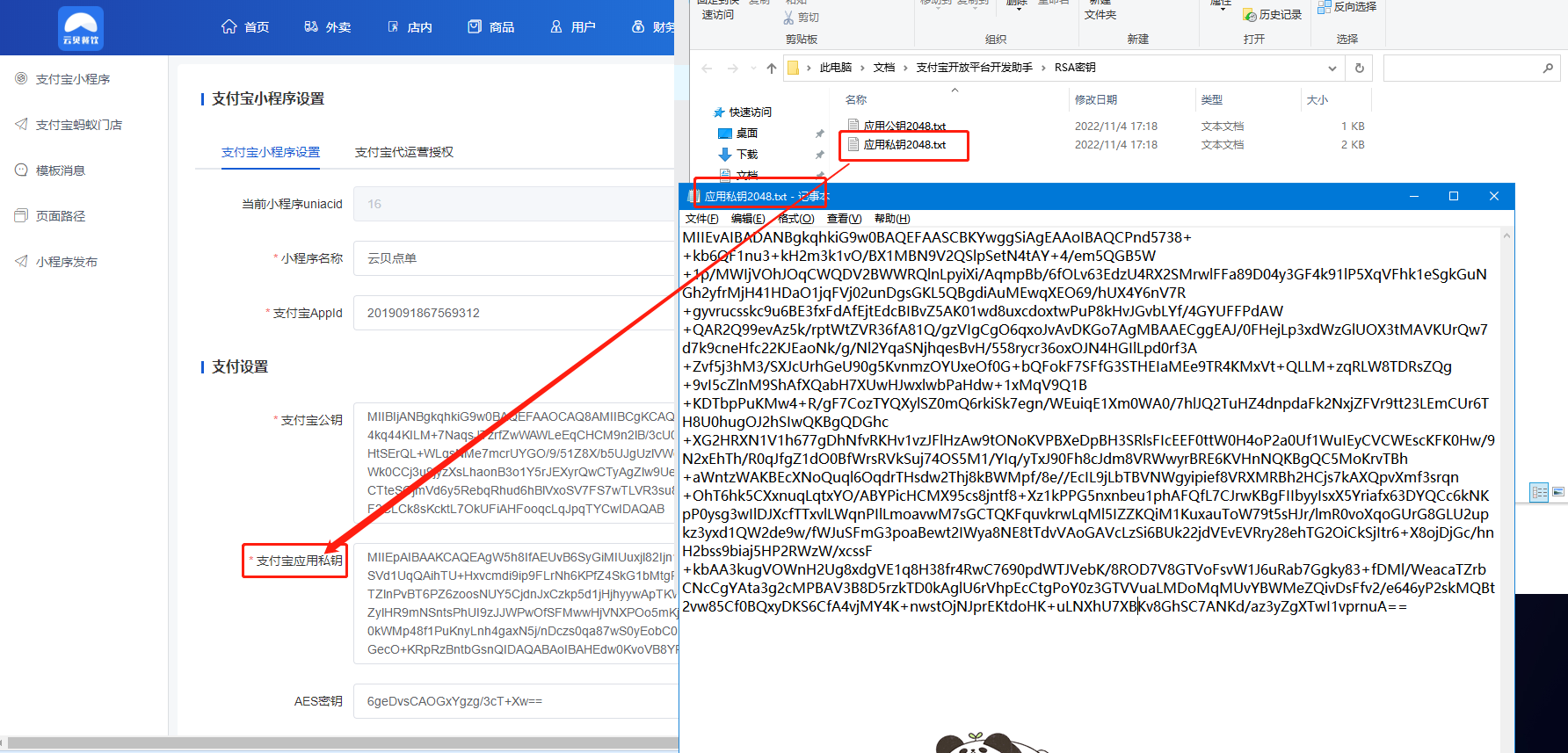1568x753 pixels.
Task: Click the 当前小程序uniacid field
Action: [x=514, y=204]
